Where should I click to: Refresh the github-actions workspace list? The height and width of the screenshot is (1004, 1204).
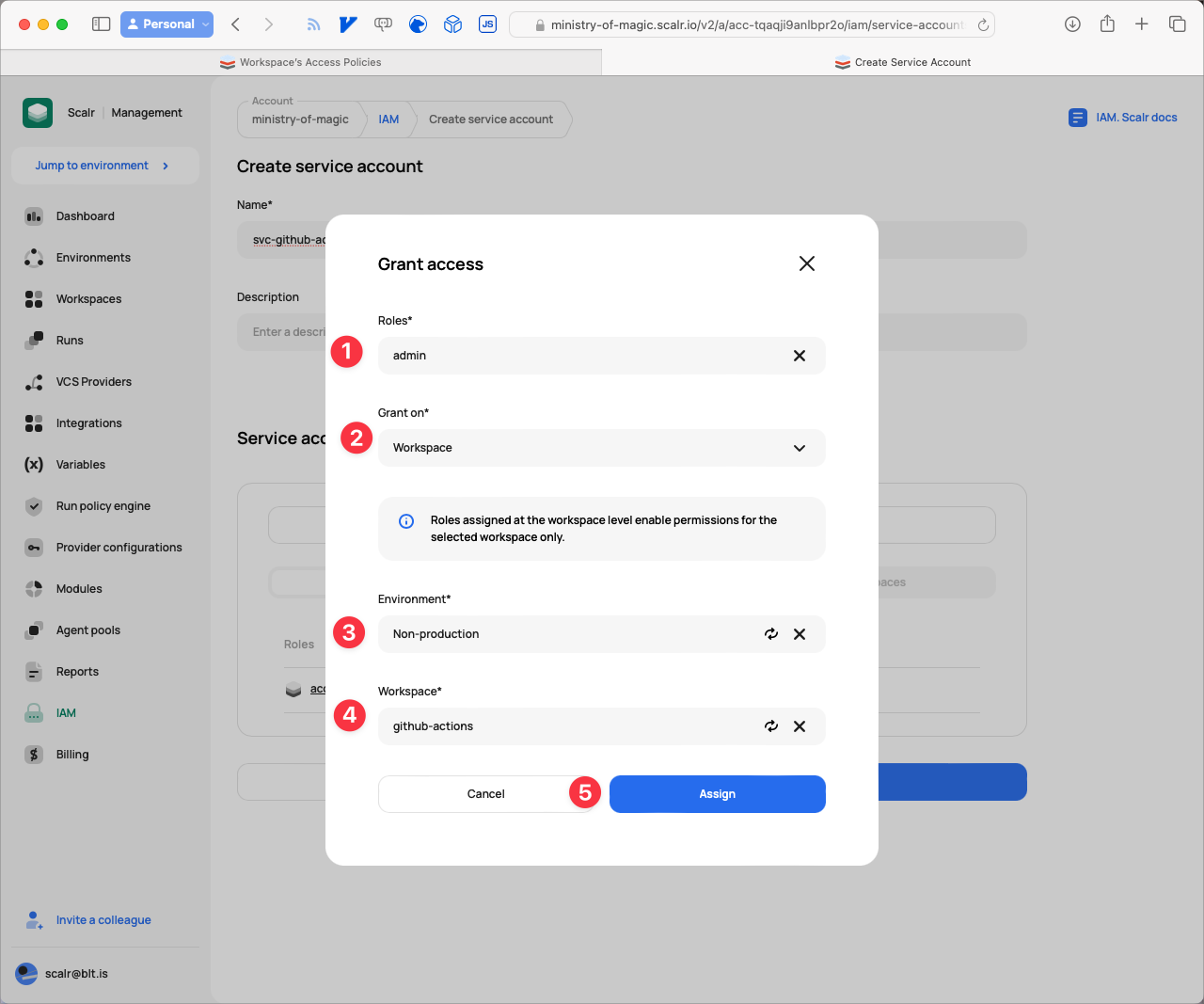(x=771, y=726)
